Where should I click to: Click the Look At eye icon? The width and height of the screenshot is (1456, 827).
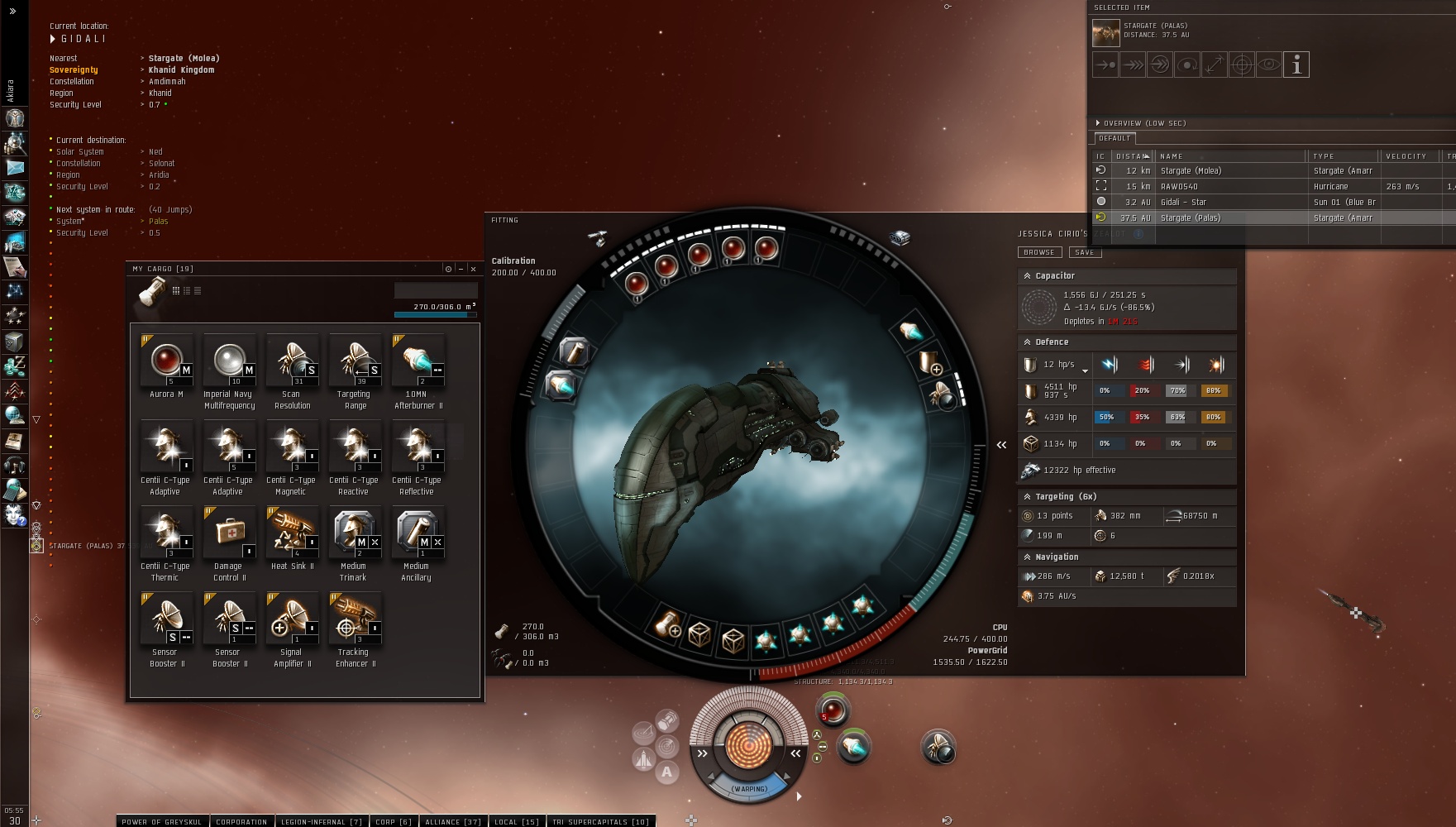[1269, 65]
